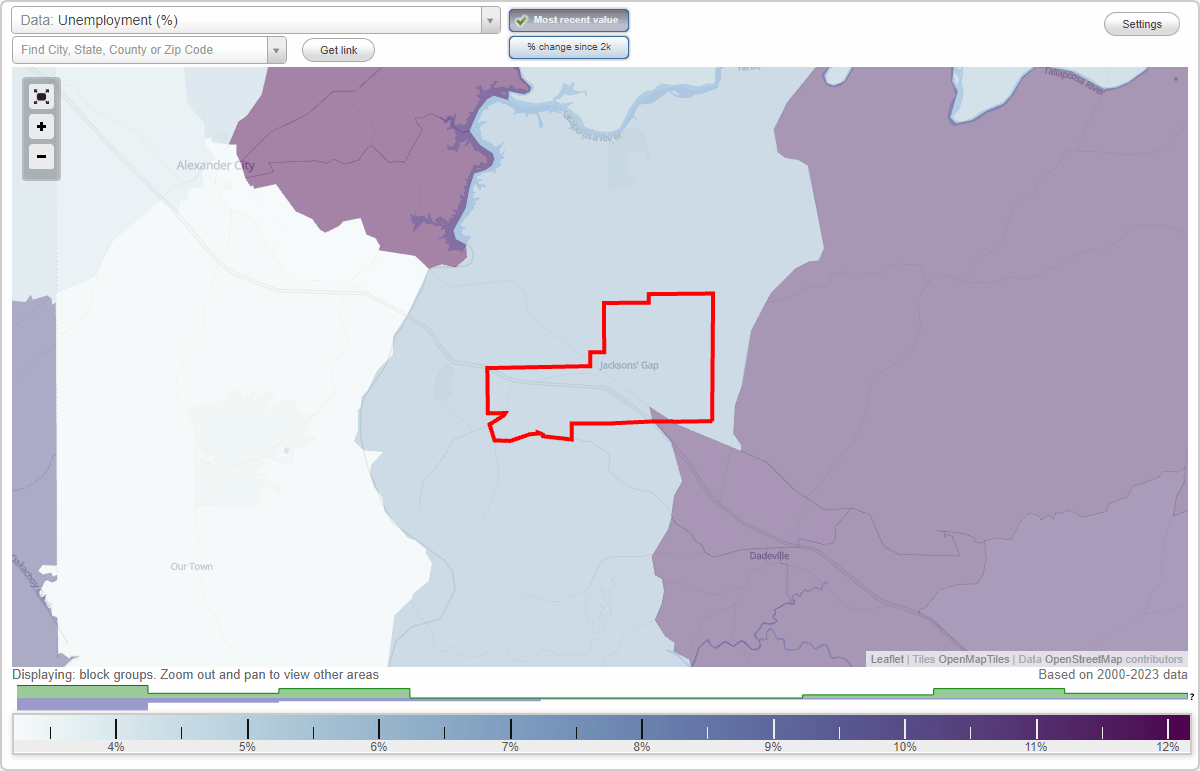Click the fullscreen extent icon on the map
This screenshot has width=1200, height=771.
41,96
